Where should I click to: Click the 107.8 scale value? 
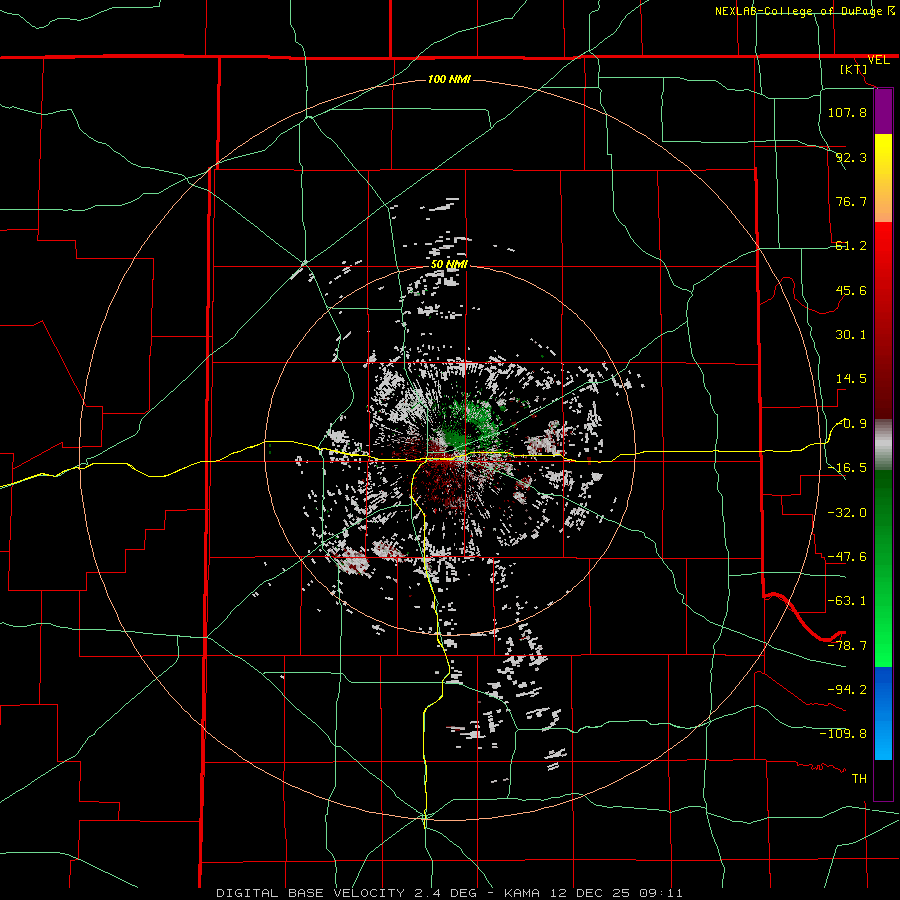[x=847, y=112]
